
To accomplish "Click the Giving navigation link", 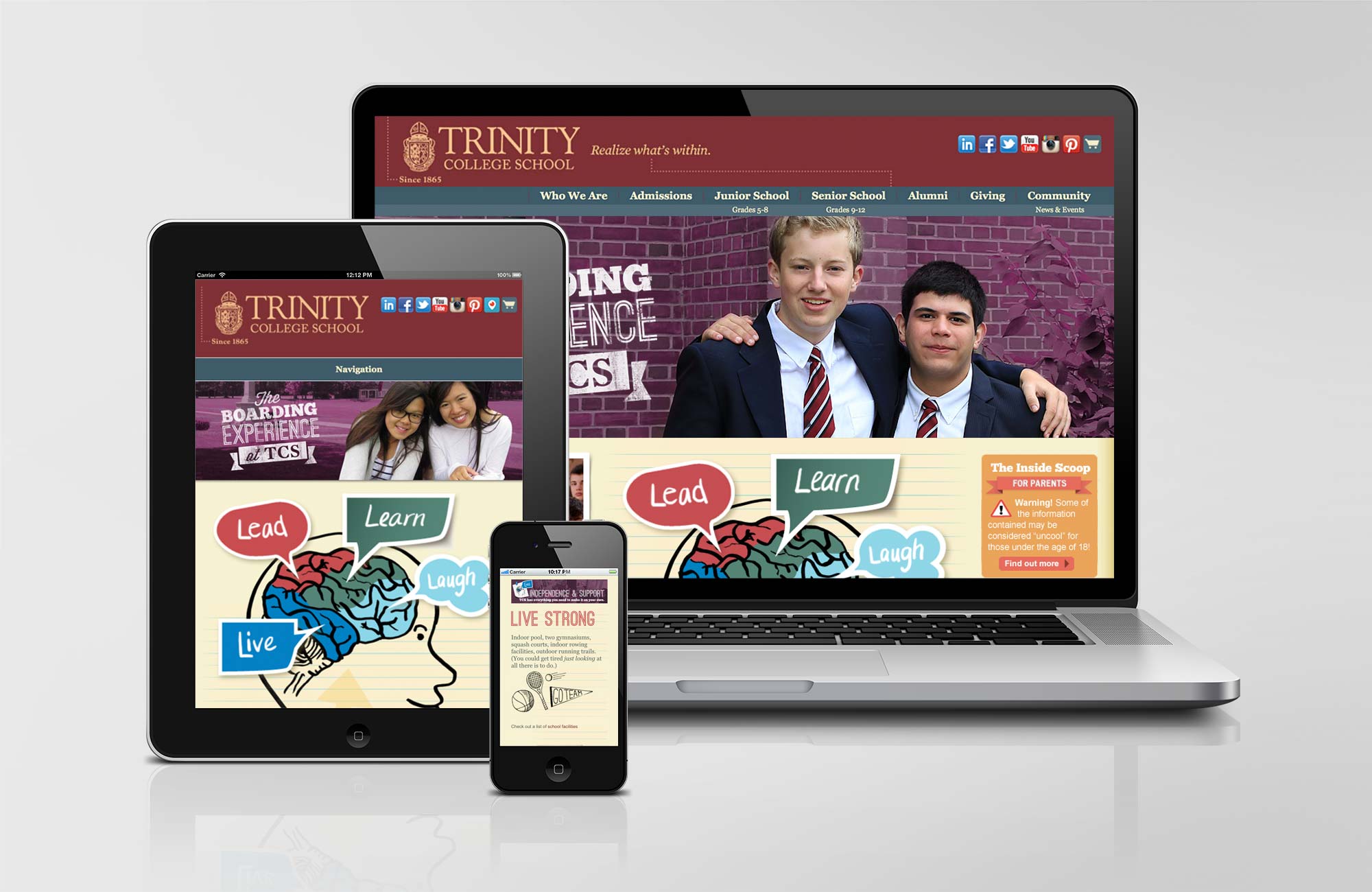I will tap(978, 199).
